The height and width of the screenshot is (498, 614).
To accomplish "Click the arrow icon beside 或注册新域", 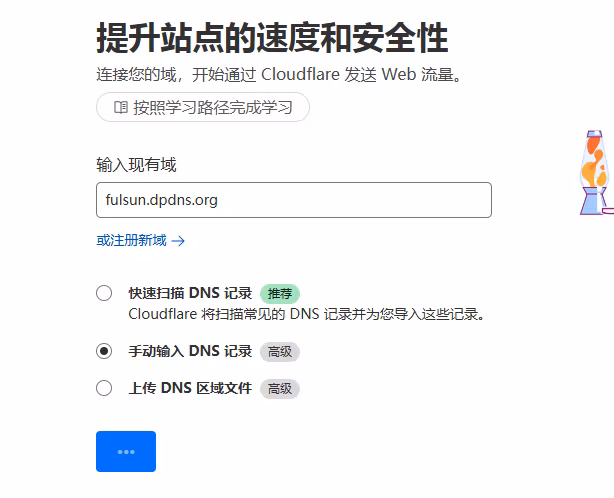I will click(178, 240).
